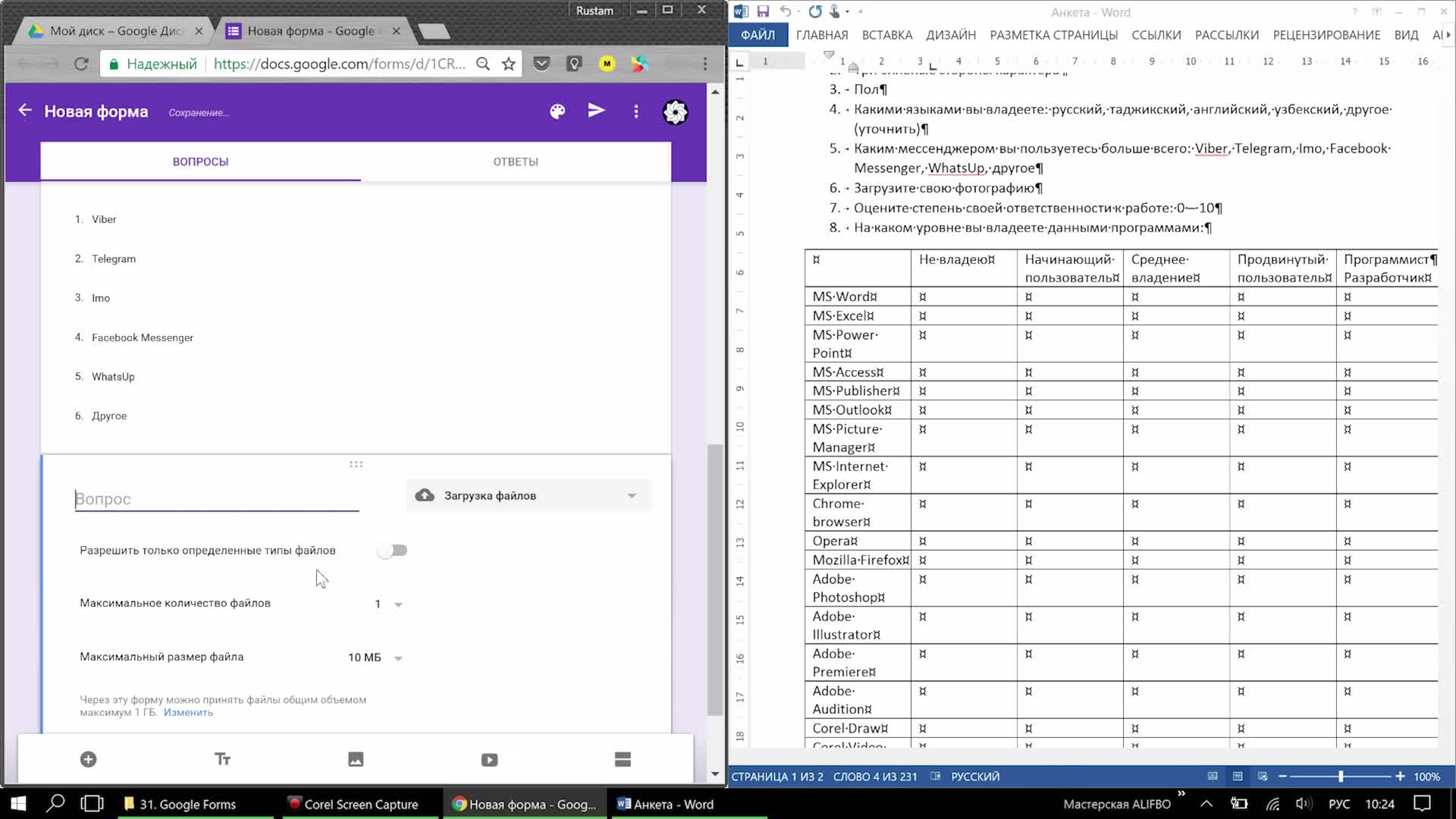Add an image with the picture icon
The width and height of the screenshot is (1456, 819).
coord(356,759)
